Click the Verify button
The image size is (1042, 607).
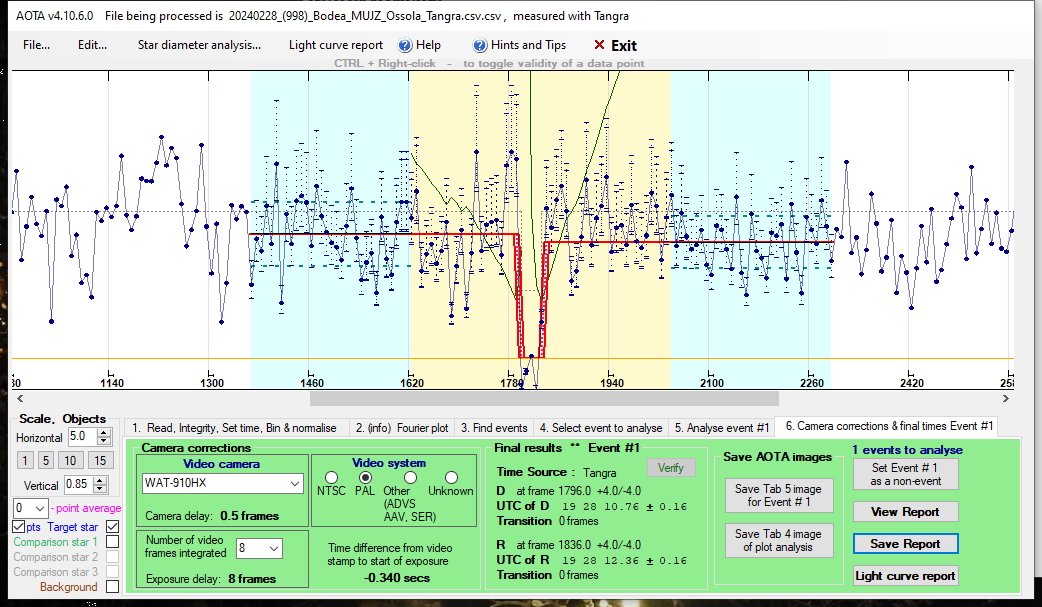click(671, 468)
